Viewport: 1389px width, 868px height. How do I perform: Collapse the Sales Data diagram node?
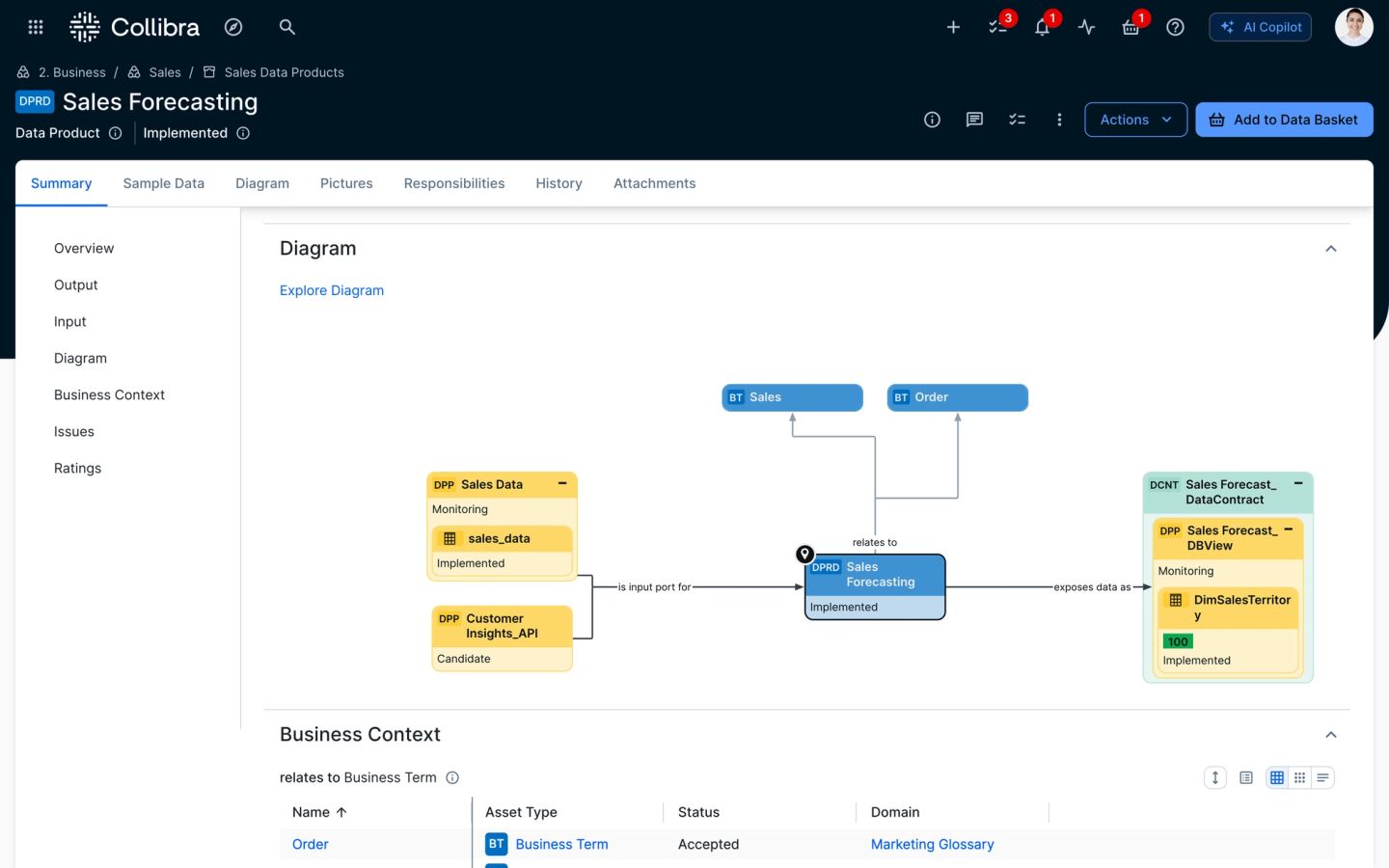pos(562,483)
